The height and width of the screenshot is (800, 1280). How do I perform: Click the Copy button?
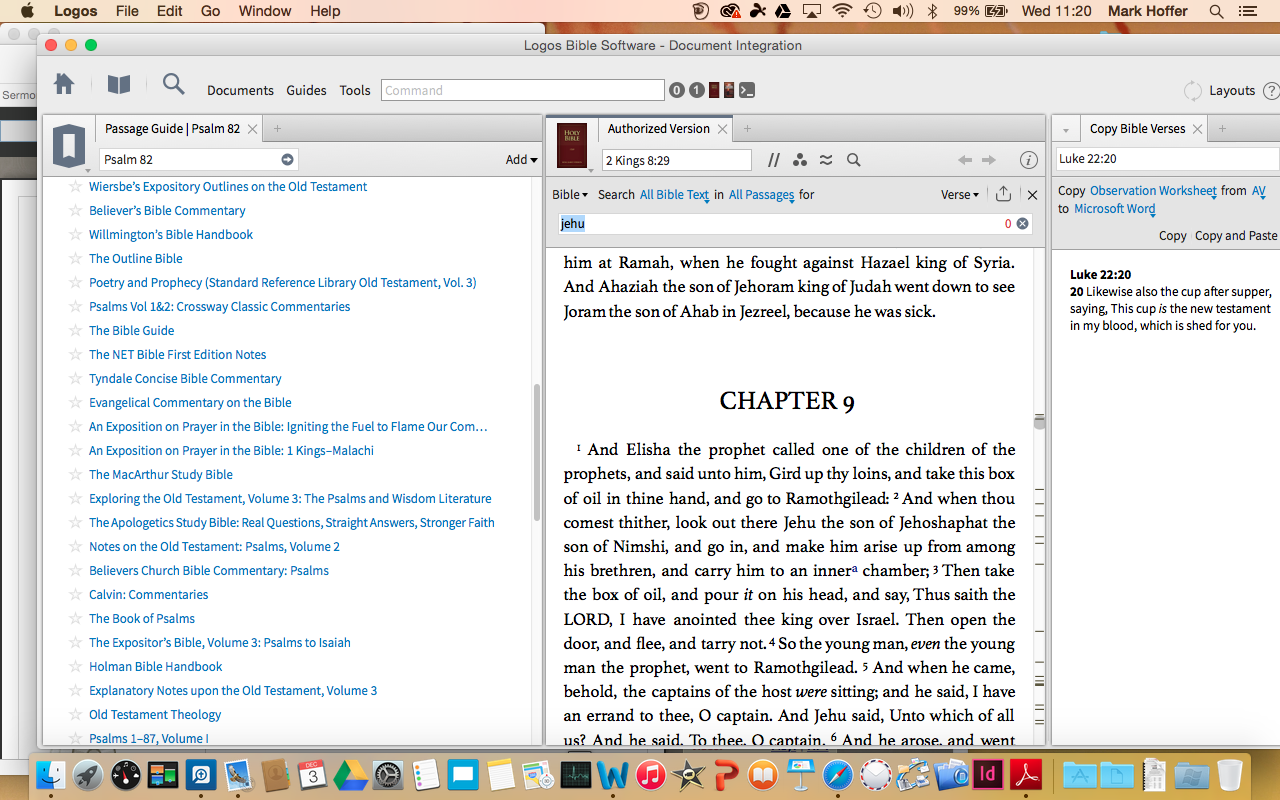pyautogui.click(x=1173, y=236)
